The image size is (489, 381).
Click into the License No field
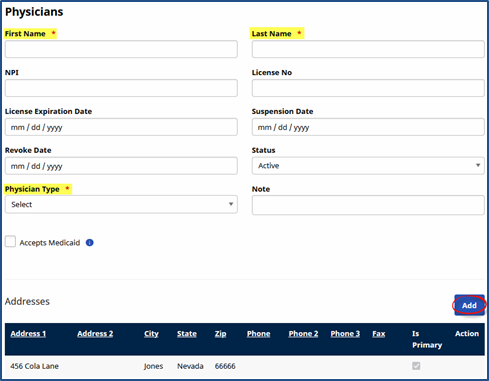(x=368, y=88)
